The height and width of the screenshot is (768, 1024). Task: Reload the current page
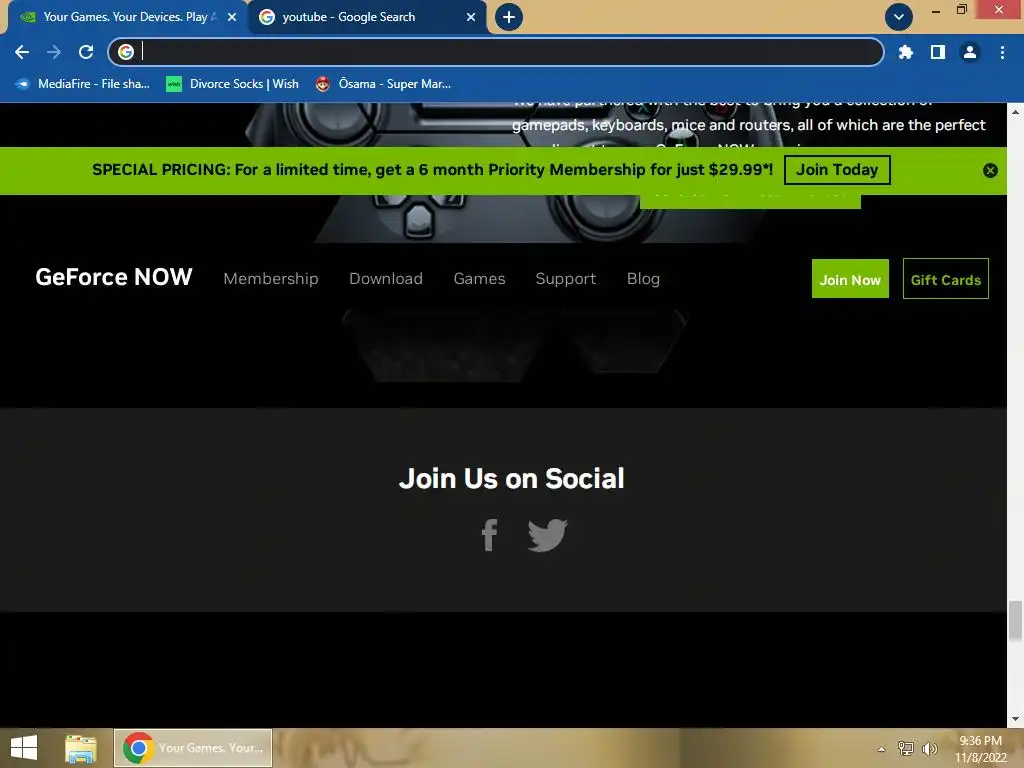coord(86,52)
